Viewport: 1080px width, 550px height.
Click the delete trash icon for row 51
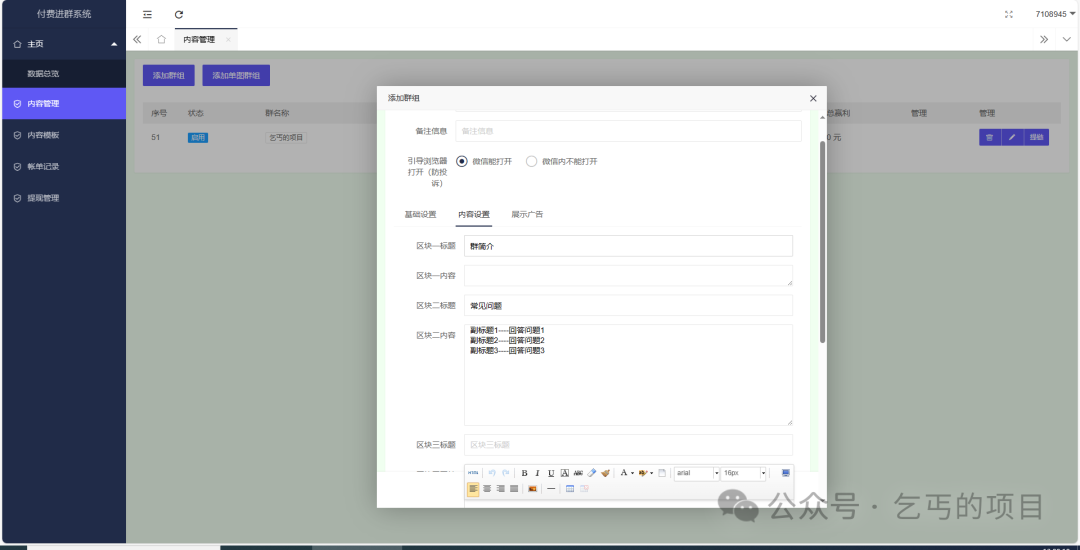click(x=990, y=138)
